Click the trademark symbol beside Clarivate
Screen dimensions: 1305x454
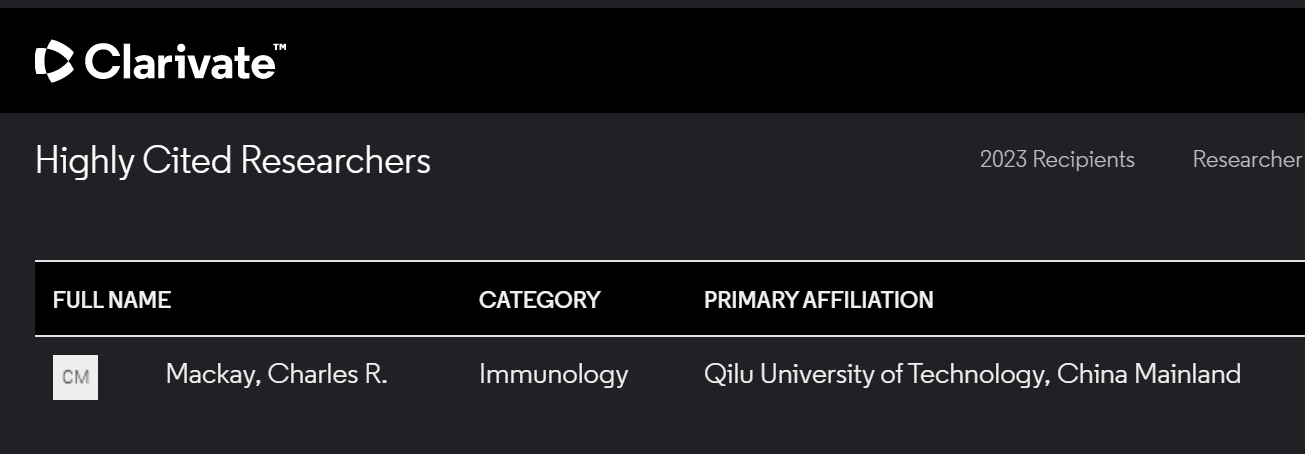[280, 47]
